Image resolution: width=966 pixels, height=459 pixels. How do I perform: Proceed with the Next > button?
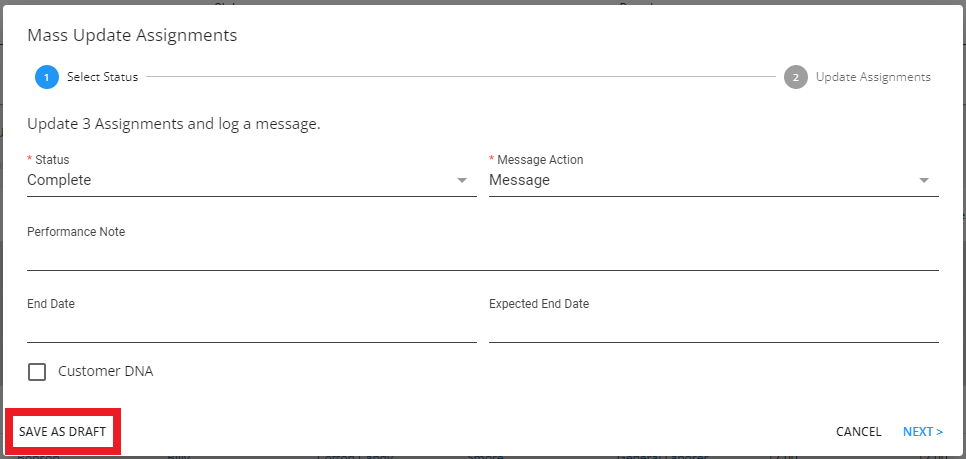point(922,432)
